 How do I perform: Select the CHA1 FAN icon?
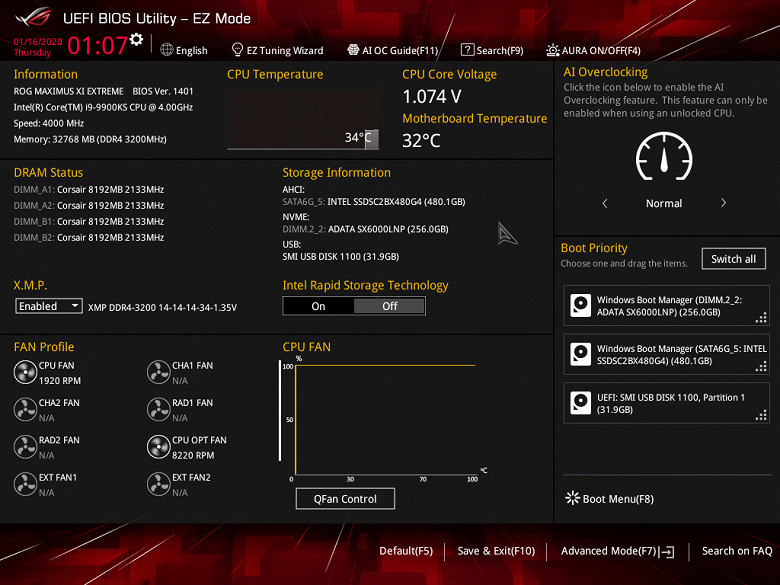pos(159,372)
